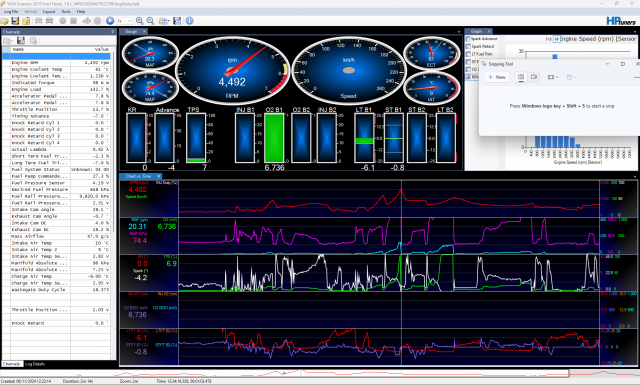Open the 1x playback speed dropdown

coord(124,20)
